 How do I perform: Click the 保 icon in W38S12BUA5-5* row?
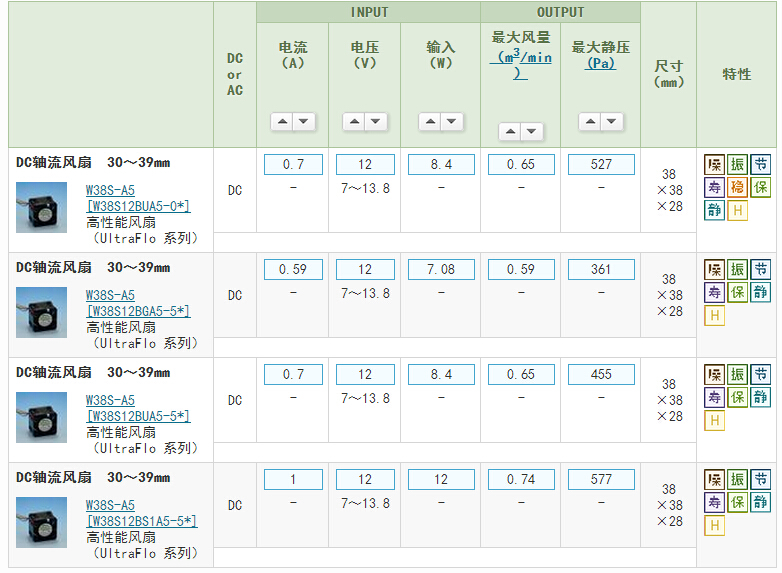coord(737,397)
